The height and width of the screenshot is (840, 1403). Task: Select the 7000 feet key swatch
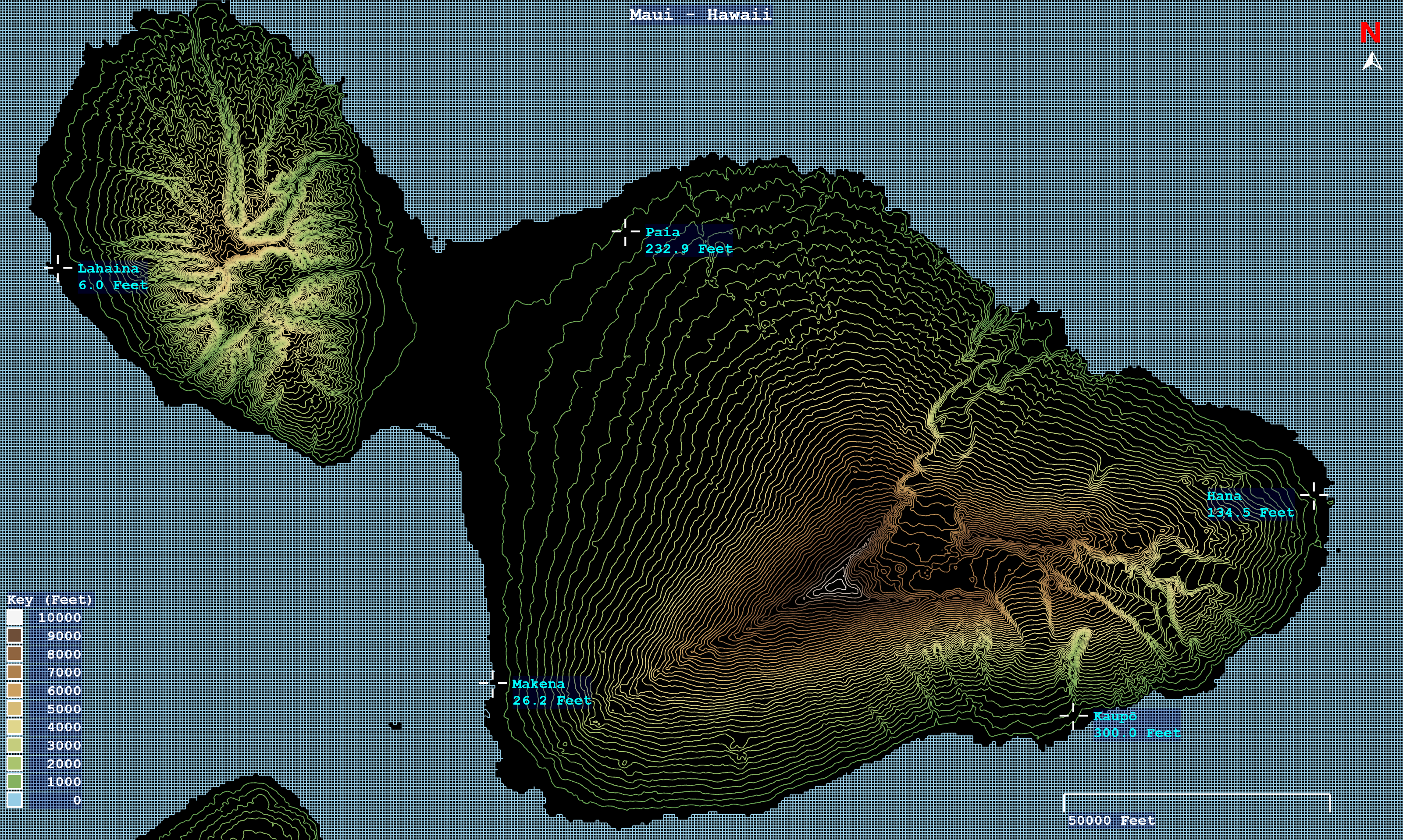(15, 673)
